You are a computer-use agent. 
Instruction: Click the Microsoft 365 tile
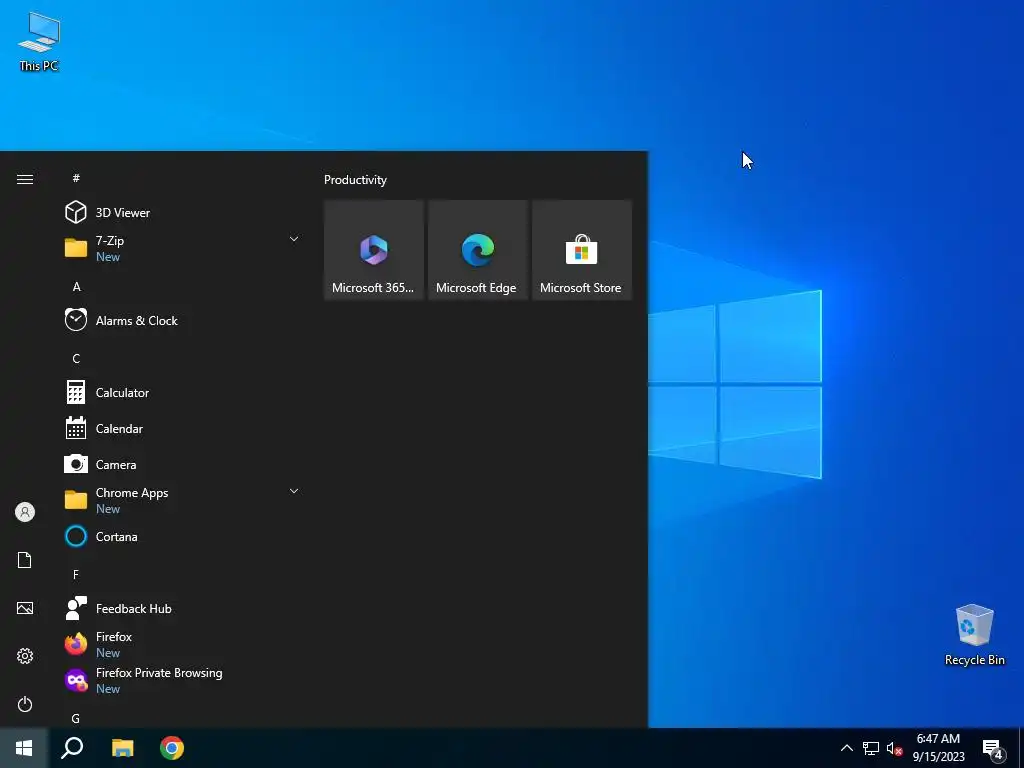[374, 250]
